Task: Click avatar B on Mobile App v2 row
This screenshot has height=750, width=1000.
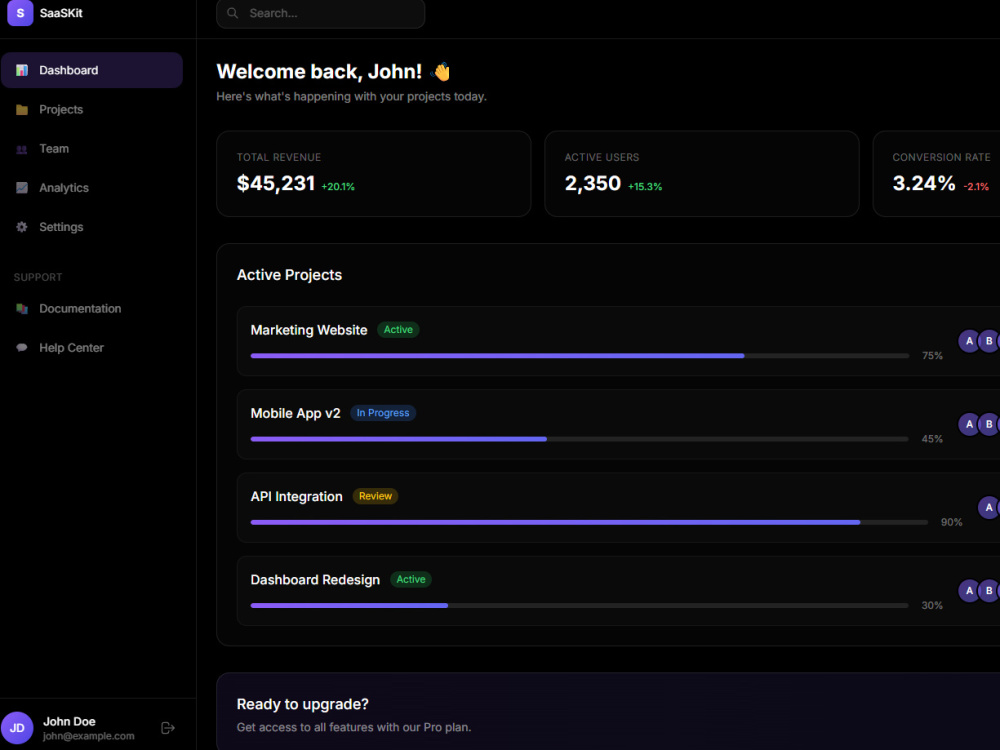Action: pyautogui.click(x=989, y=424)
